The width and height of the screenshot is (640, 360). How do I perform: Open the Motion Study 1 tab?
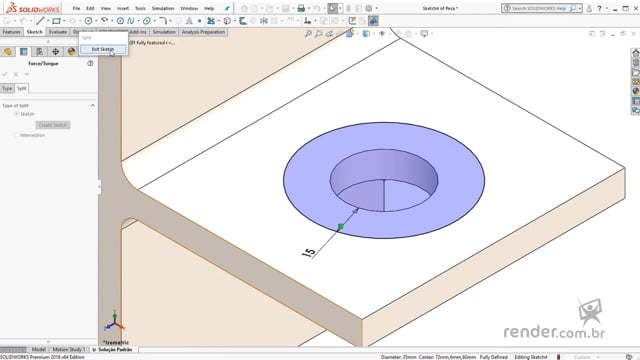69,349
